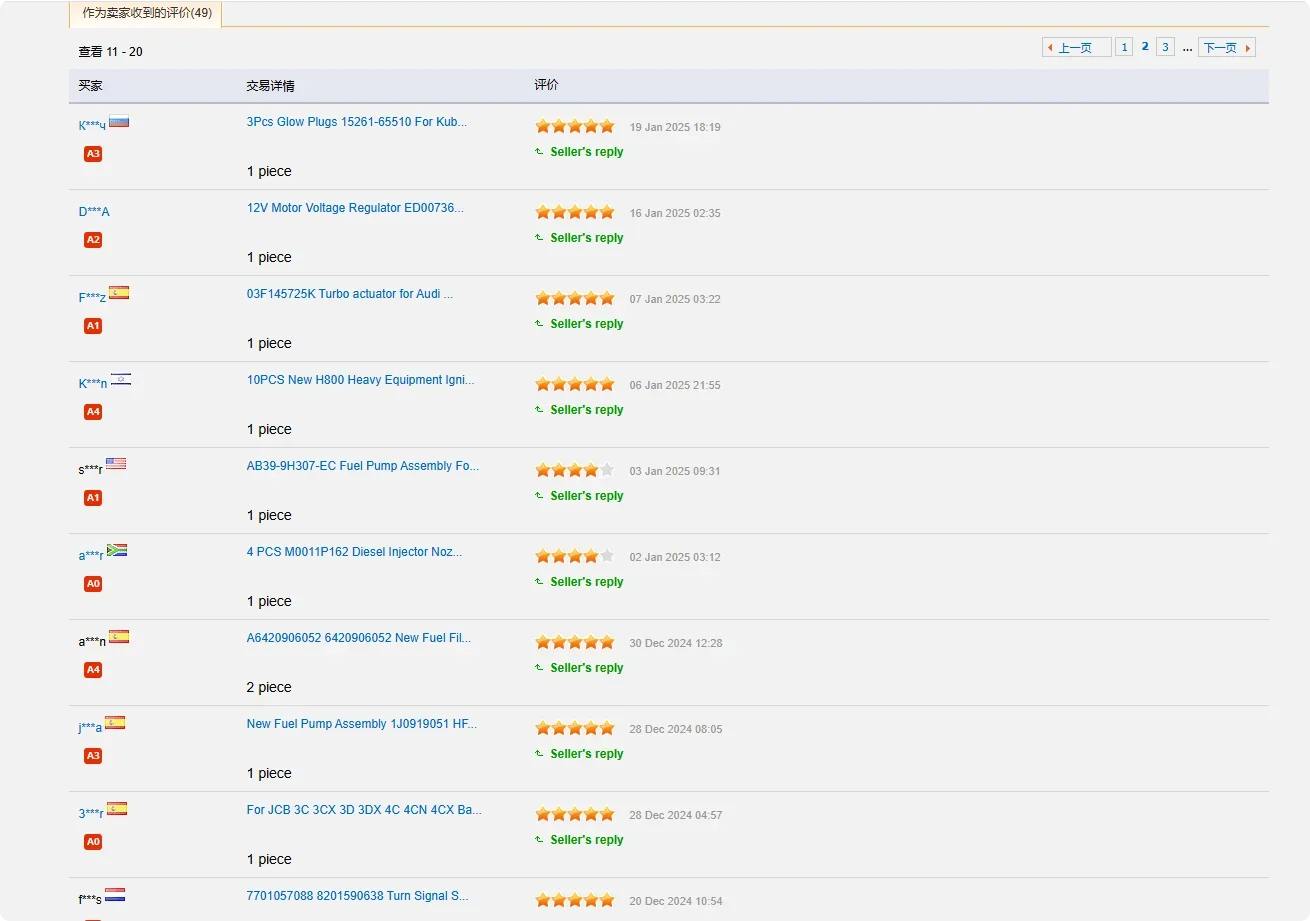Click the Israeli flag beside buyer K***n
The height and width of the screenshot is (921, 1310).
[121, 379]
